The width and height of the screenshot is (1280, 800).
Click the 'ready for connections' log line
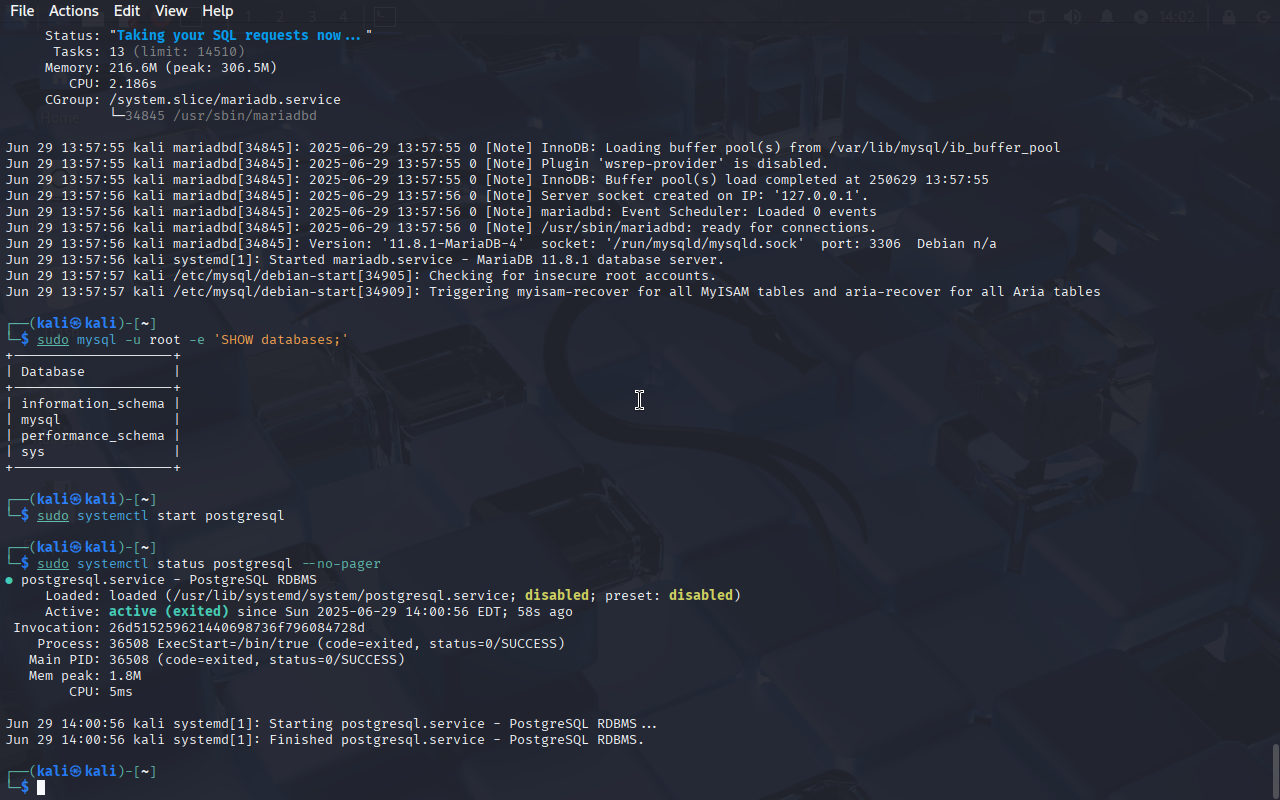pos(441,227)
